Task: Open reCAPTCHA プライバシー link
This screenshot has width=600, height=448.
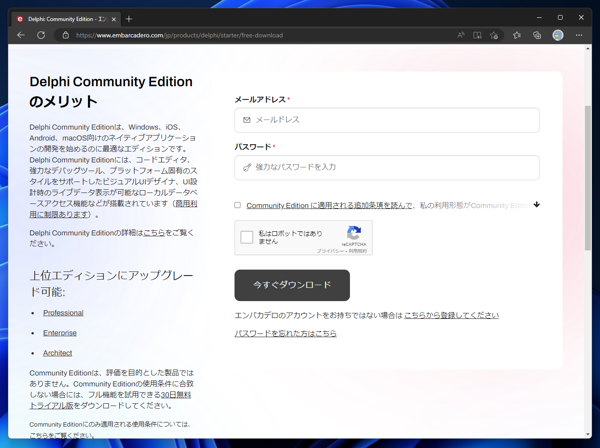Action: 329,251
